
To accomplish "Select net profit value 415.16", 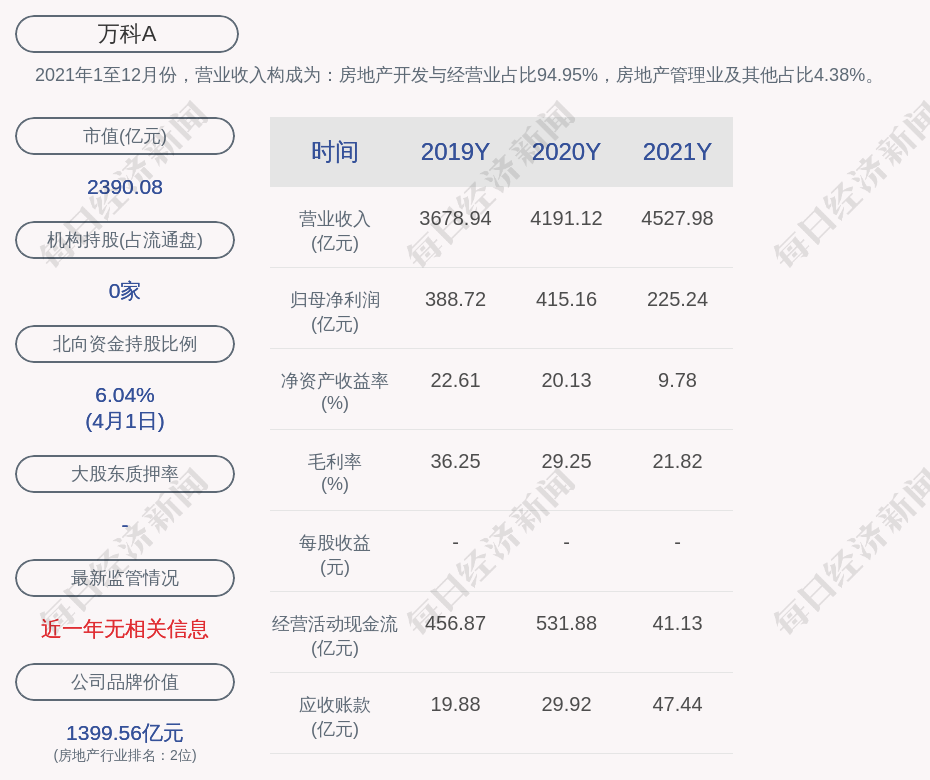I will (x=566, y=300).
